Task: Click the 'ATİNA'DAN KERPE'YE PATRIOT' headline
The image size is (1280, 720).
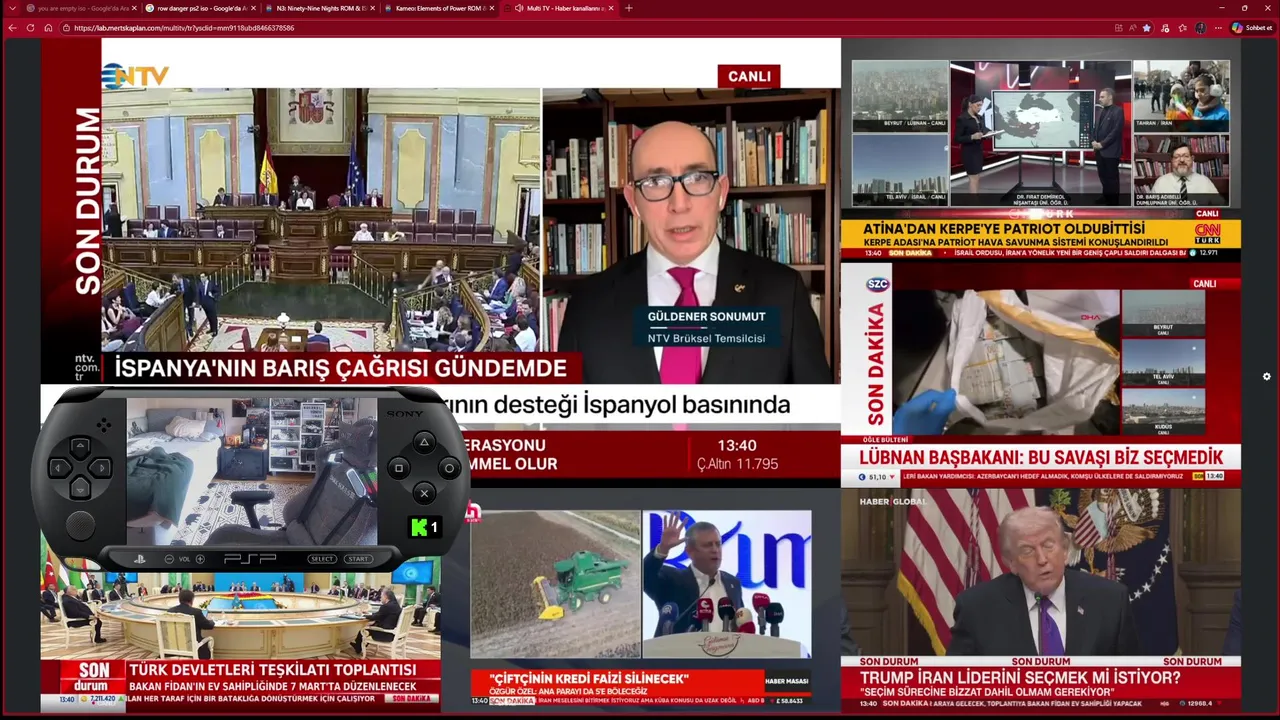Action: 1004,227
